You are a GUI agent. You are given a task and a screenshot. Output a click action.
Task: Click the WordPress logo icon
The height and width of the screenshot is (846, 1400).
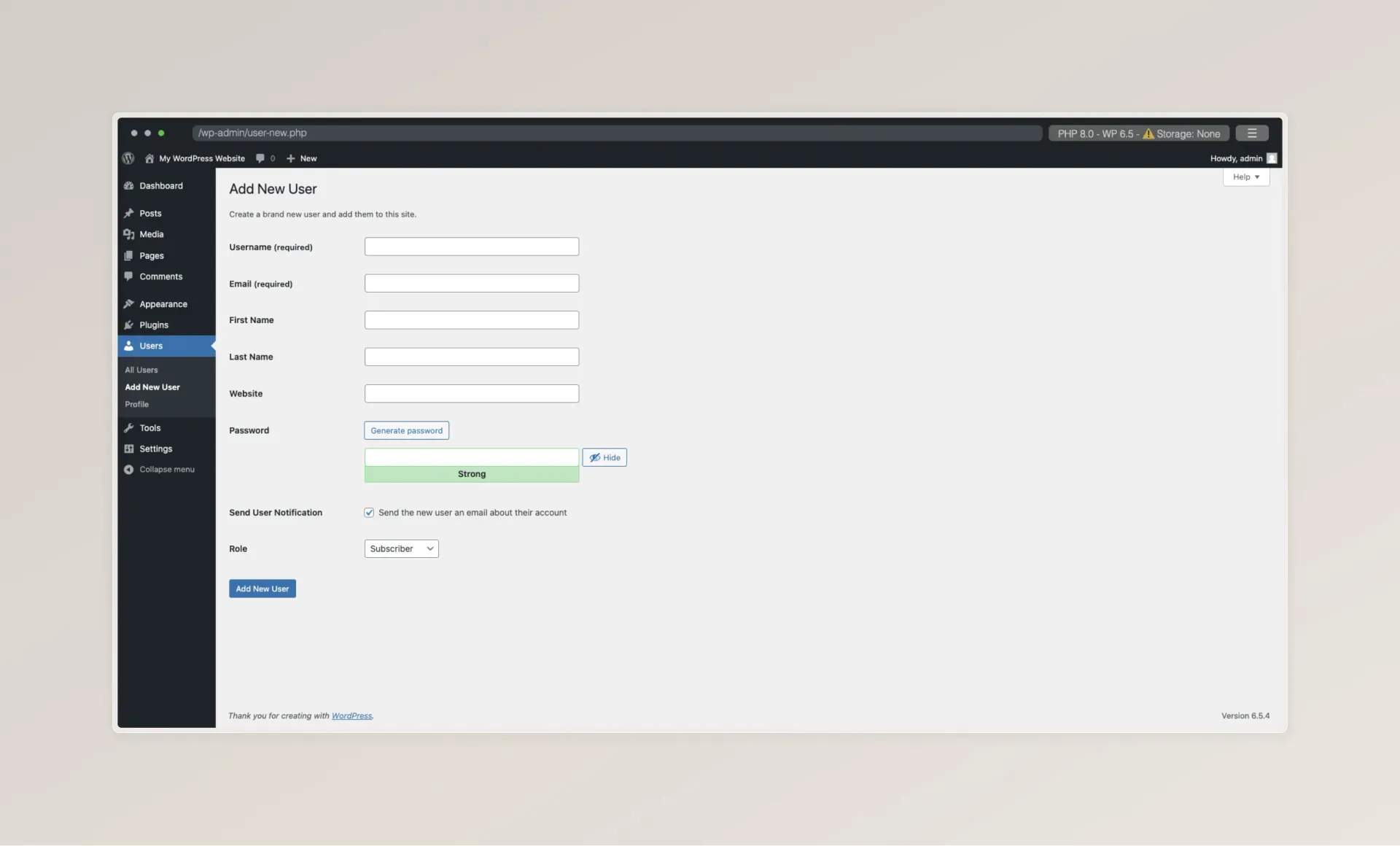tap(128, 158)
